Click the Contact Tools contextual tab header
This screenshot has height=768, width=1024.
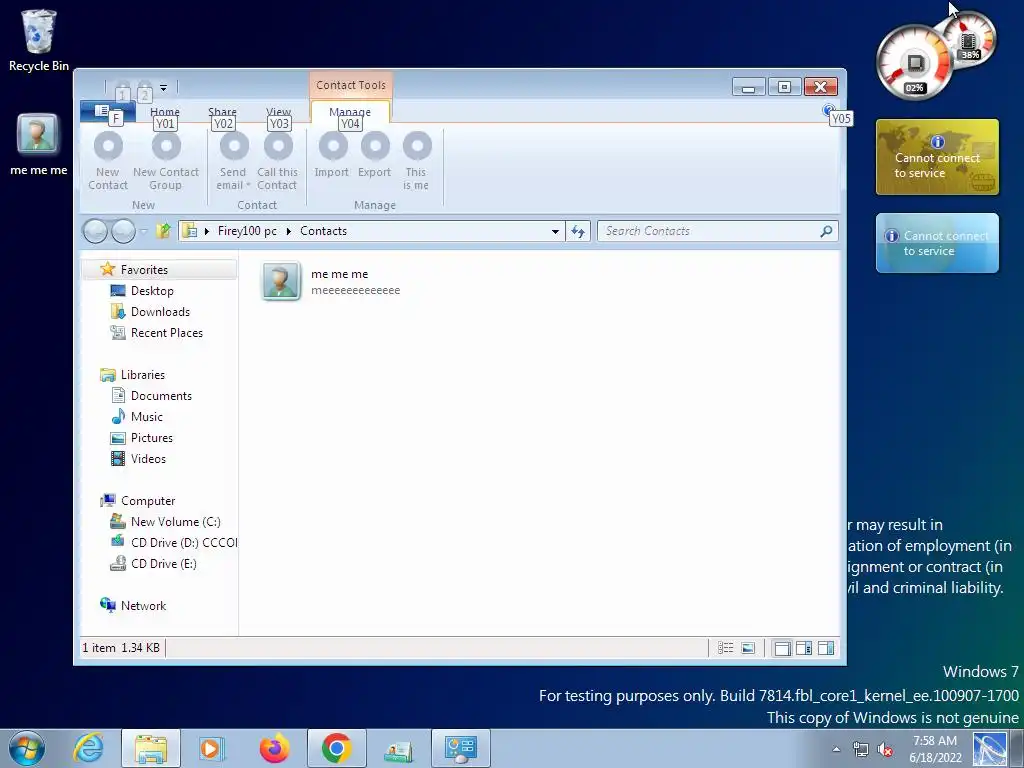click(351, 85)
